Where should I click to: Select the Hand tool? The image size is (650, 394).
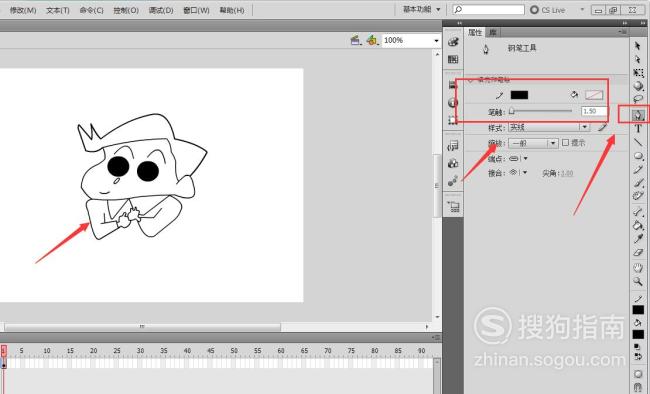[638, 268]
